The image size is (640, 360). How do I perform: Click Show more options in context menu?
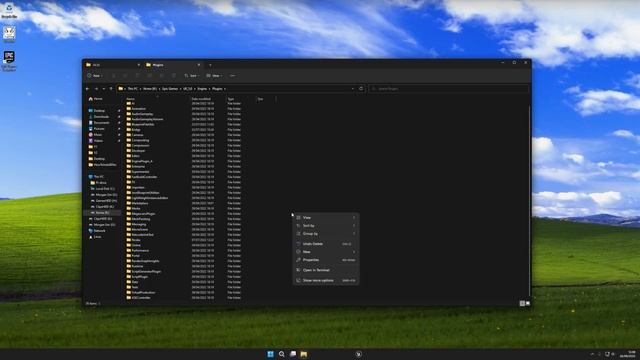tap(326, 280)
